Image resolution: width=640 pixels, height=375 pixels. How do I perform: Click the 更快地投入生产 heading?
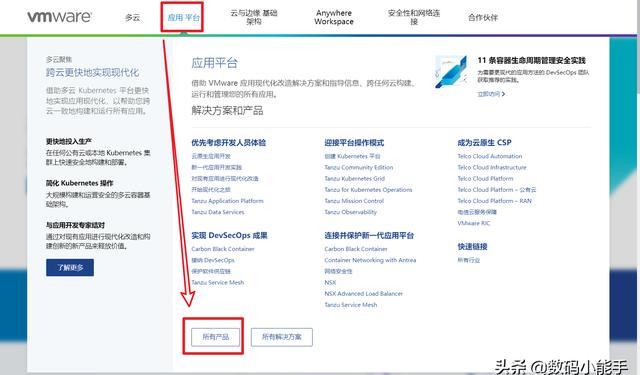pyautogui.click(x=69, y=142)
